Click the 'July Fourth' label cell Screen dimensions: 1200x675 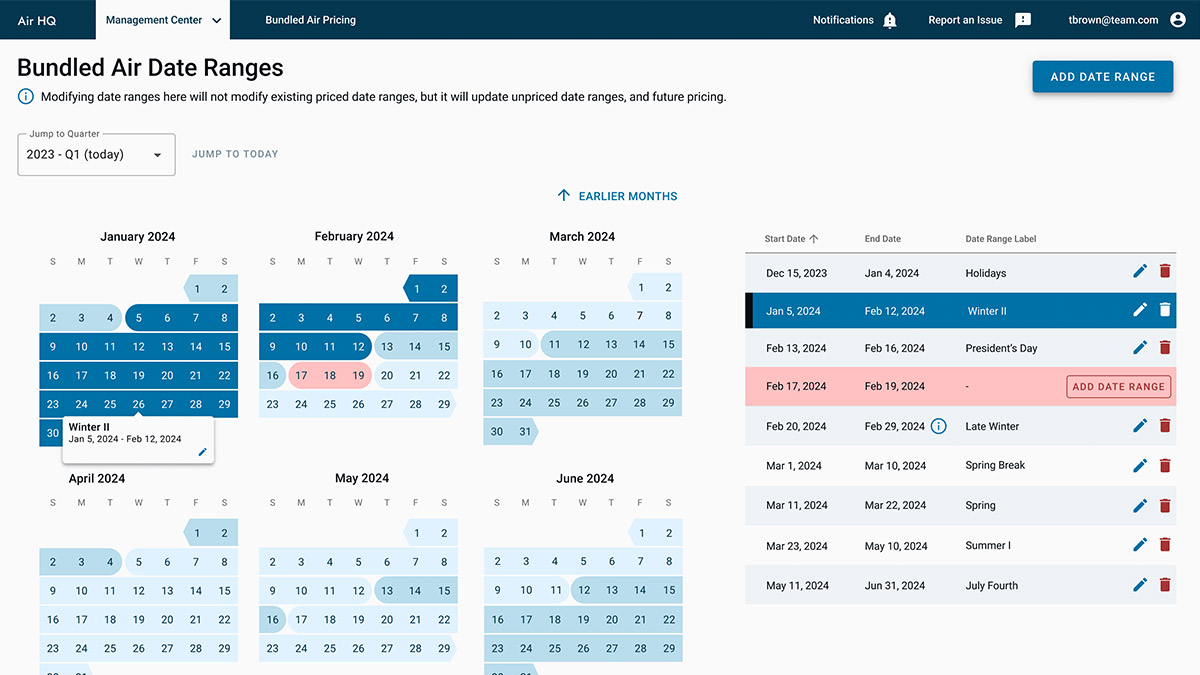pos(991,586)
